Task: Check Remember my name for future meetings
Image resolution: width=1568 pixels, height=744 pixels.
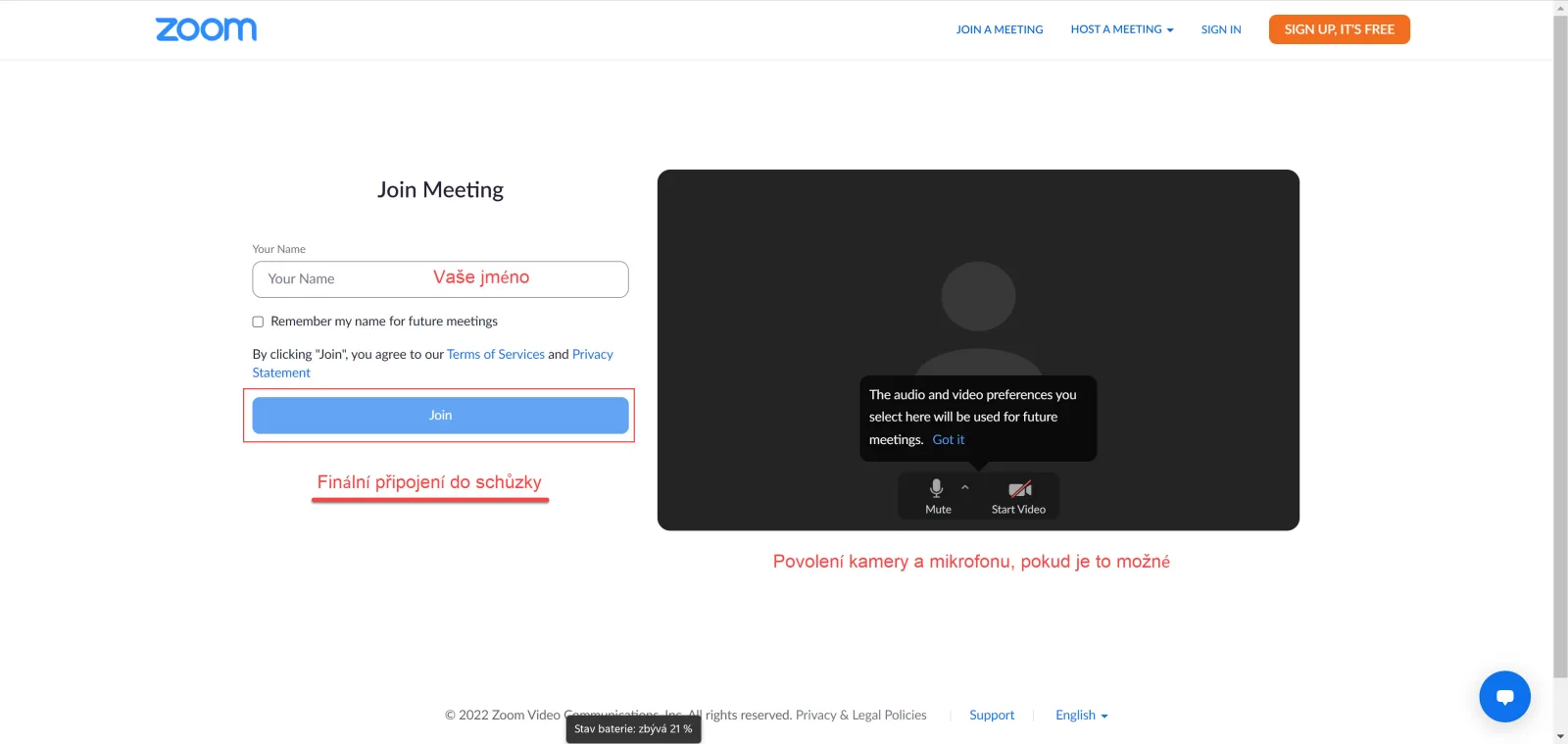Action: (x=258, y=322)
